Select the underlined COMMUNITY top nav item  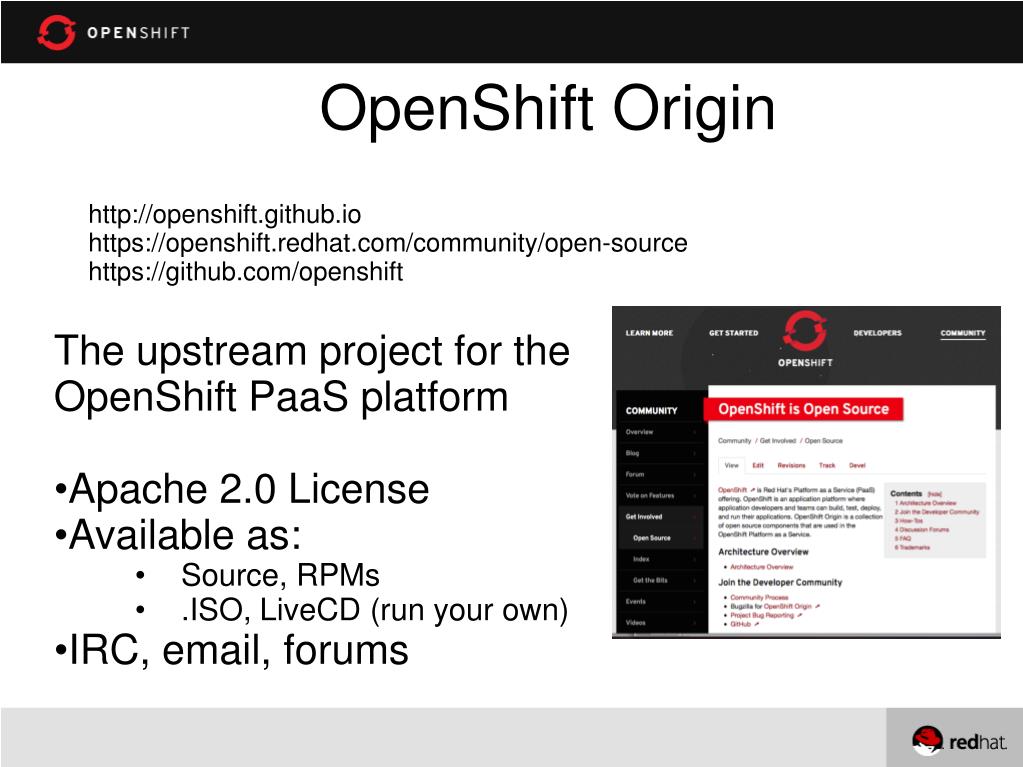(962, 333)
